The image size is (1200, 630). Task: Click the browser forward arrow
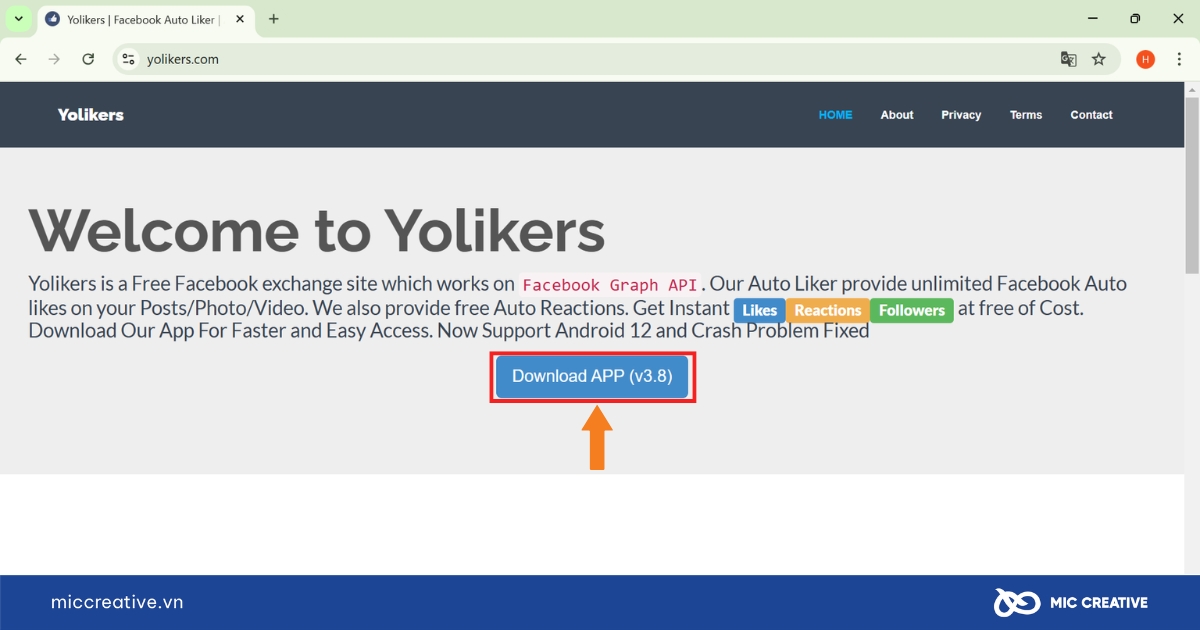click(x=54, y=59)
